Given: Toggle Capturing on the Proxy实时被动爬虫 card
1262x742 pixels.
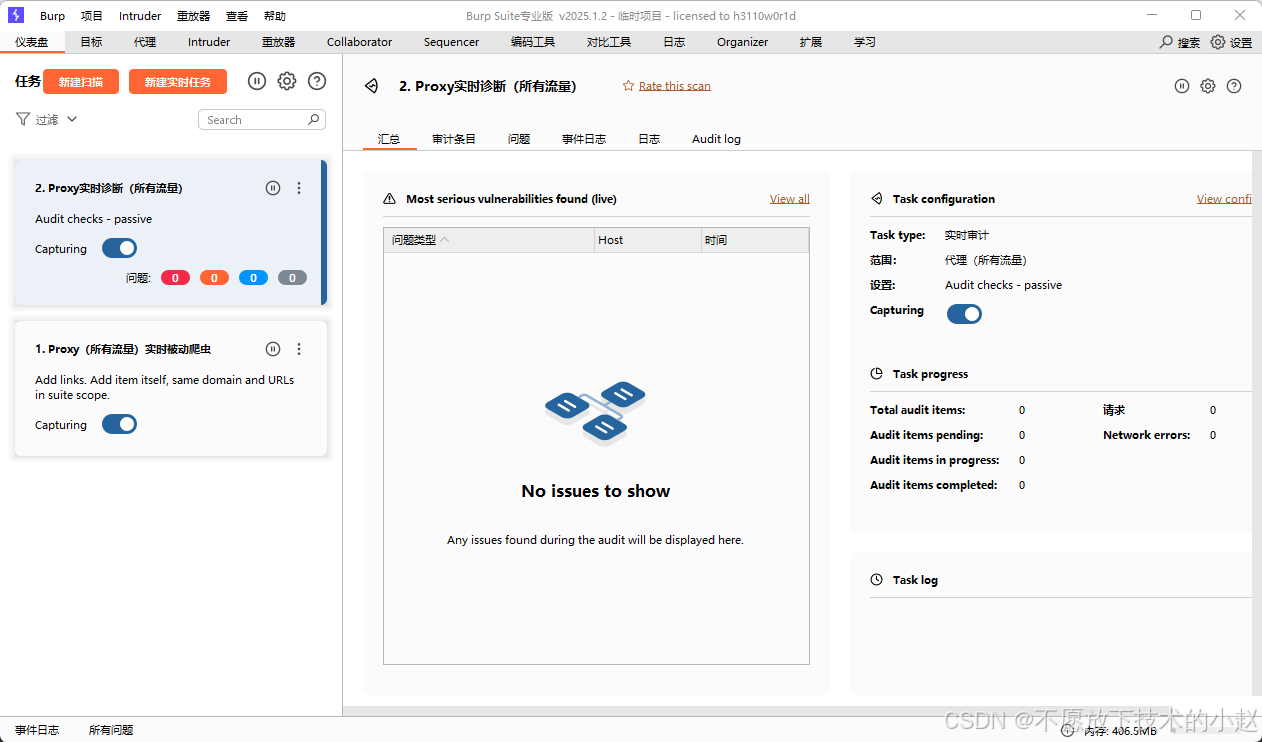Looking at the screenshot, I should pos(119,424).
